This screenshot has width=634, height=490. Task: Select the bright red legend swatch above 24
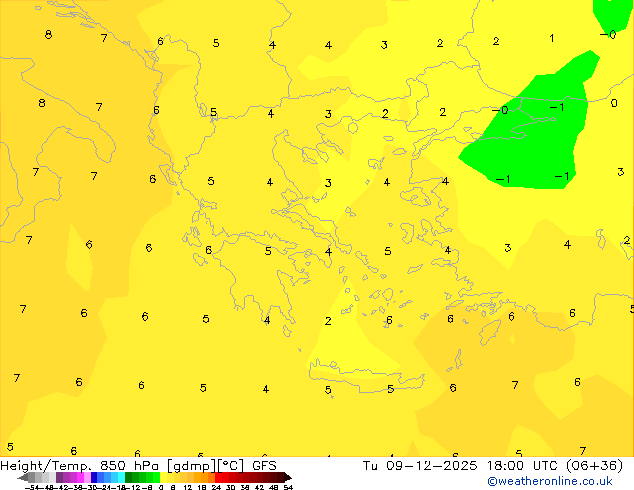pos(218,477)
